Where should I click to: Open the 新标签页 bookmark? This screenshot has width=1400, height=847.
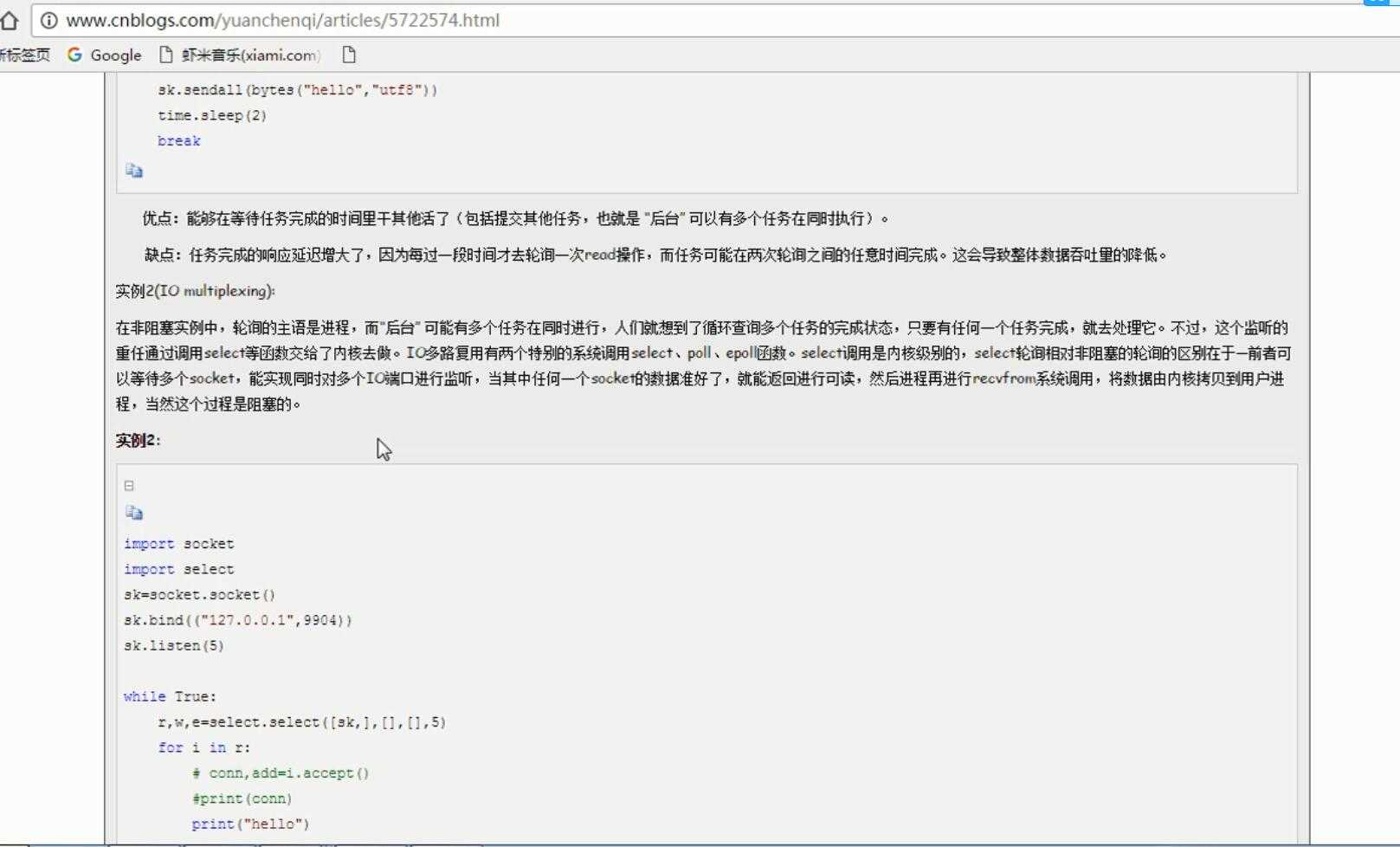coord(25,55)
